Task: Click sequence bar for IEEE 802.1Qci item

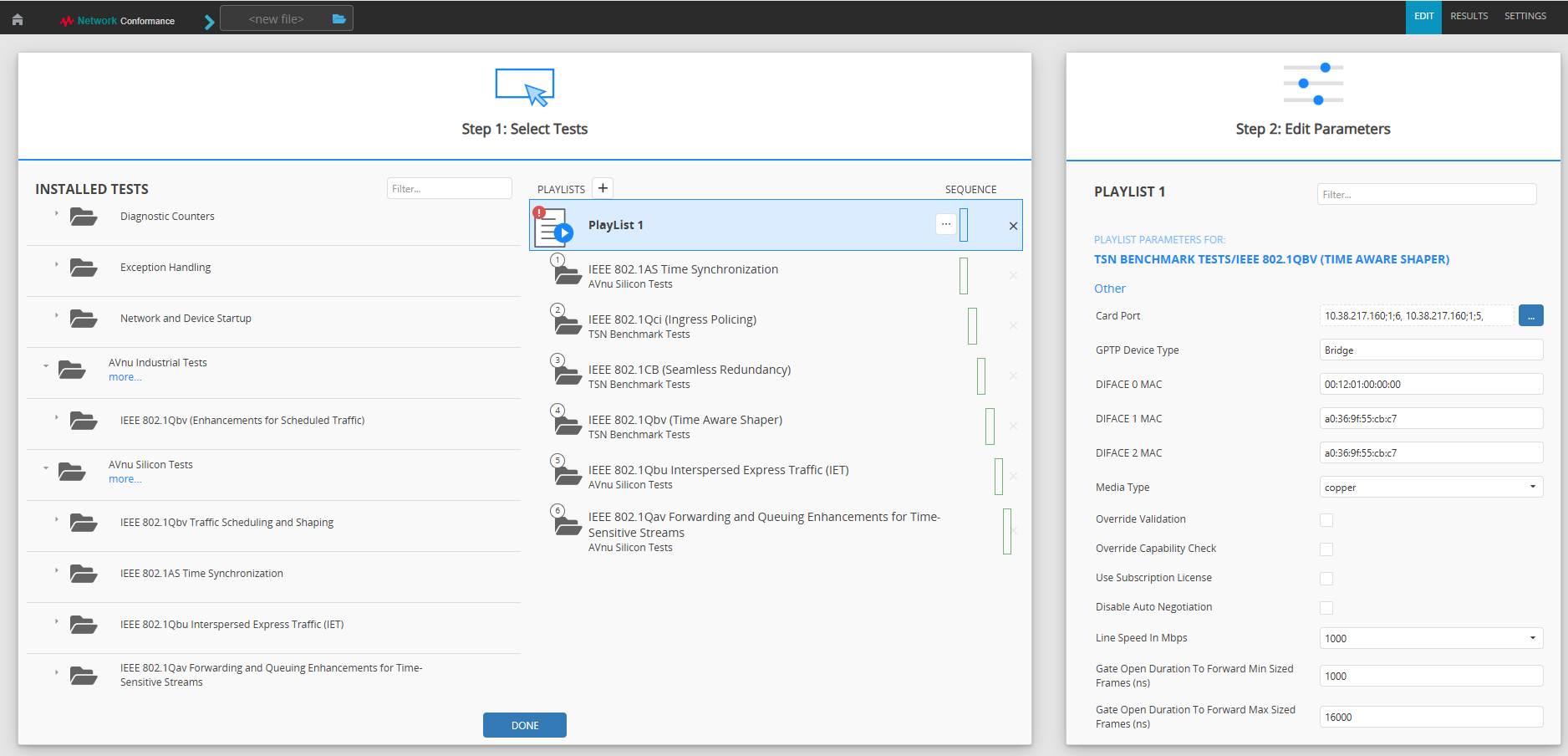Action: pyautogui.click(x=972, y=326)
